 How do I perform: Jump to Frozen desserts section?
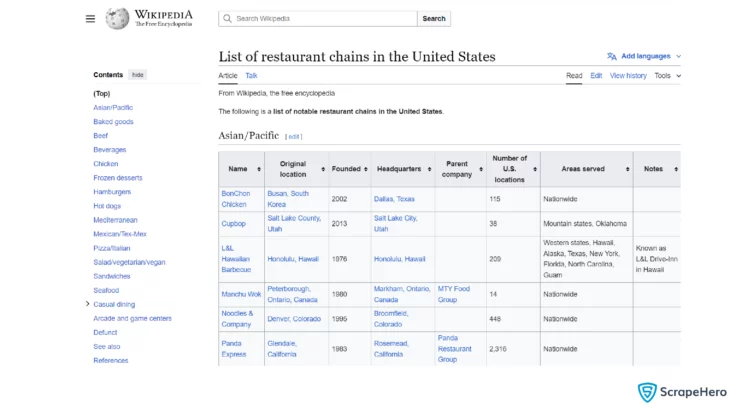tap(118, 178)
